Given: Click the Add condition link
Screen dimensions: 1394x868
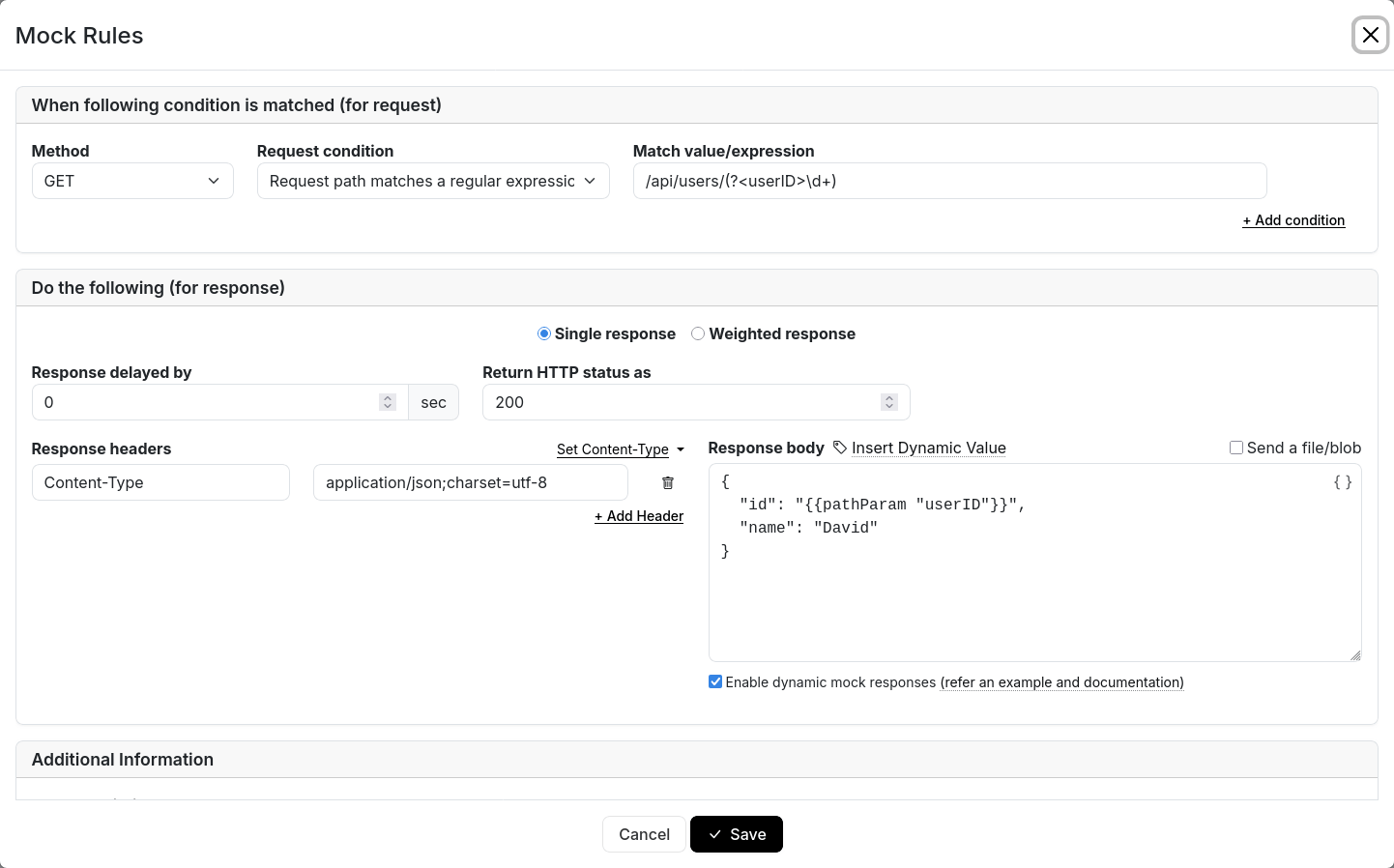Looking at the screenshot, I should (1293, 220).
